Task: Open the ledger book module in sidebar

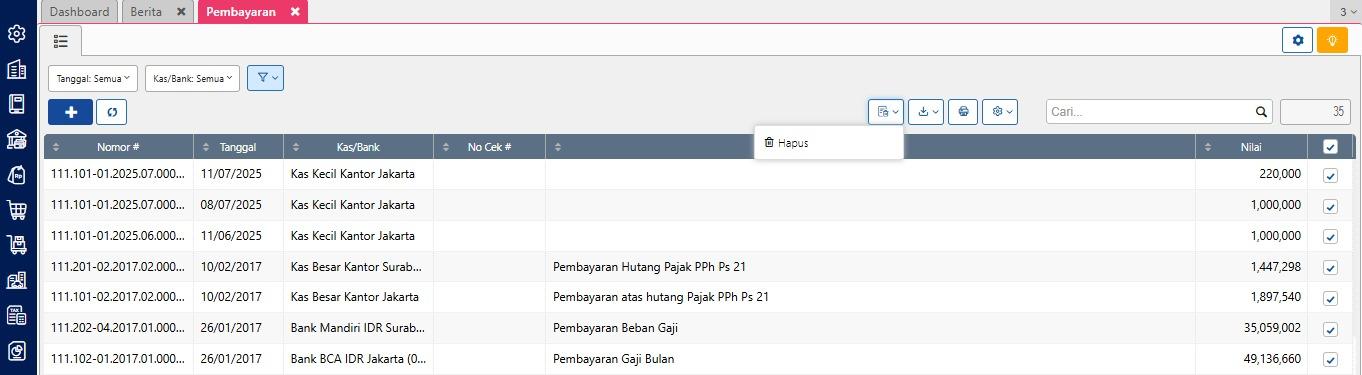Action: (x=16, y=104)
